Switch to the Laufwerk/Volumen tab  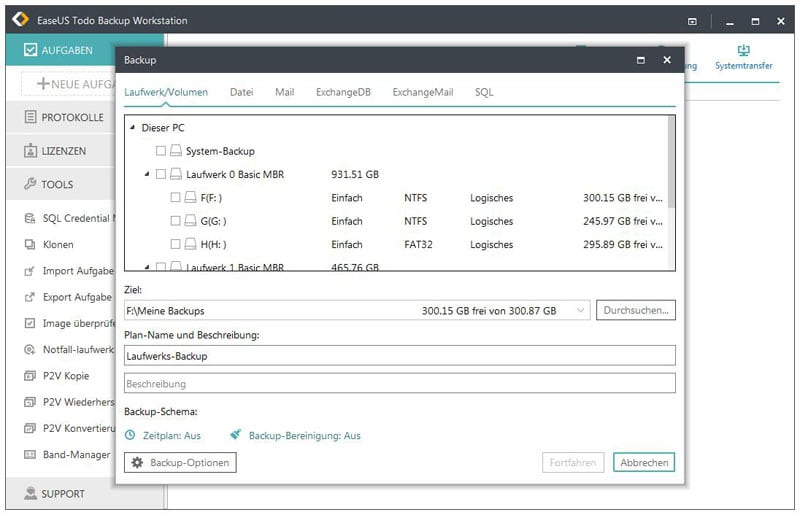(166, 92)
